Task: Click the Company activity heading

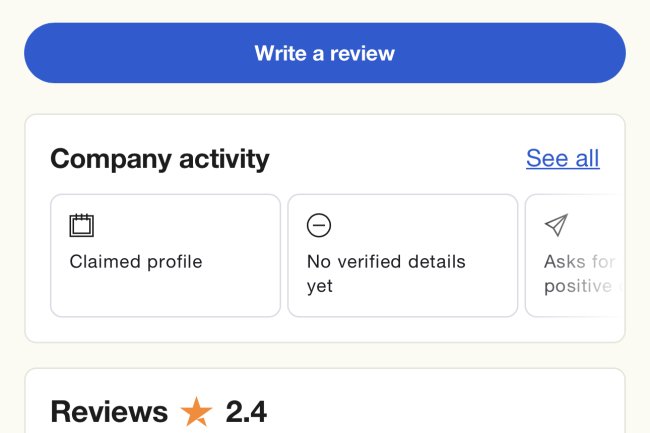Action: (159, 158)
